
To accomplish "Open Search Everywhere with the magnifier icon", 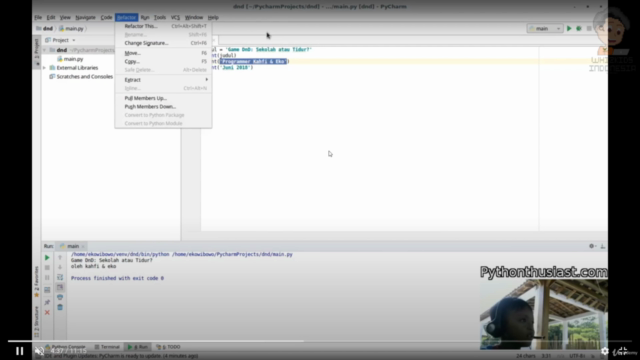I will tap(601, 29).
